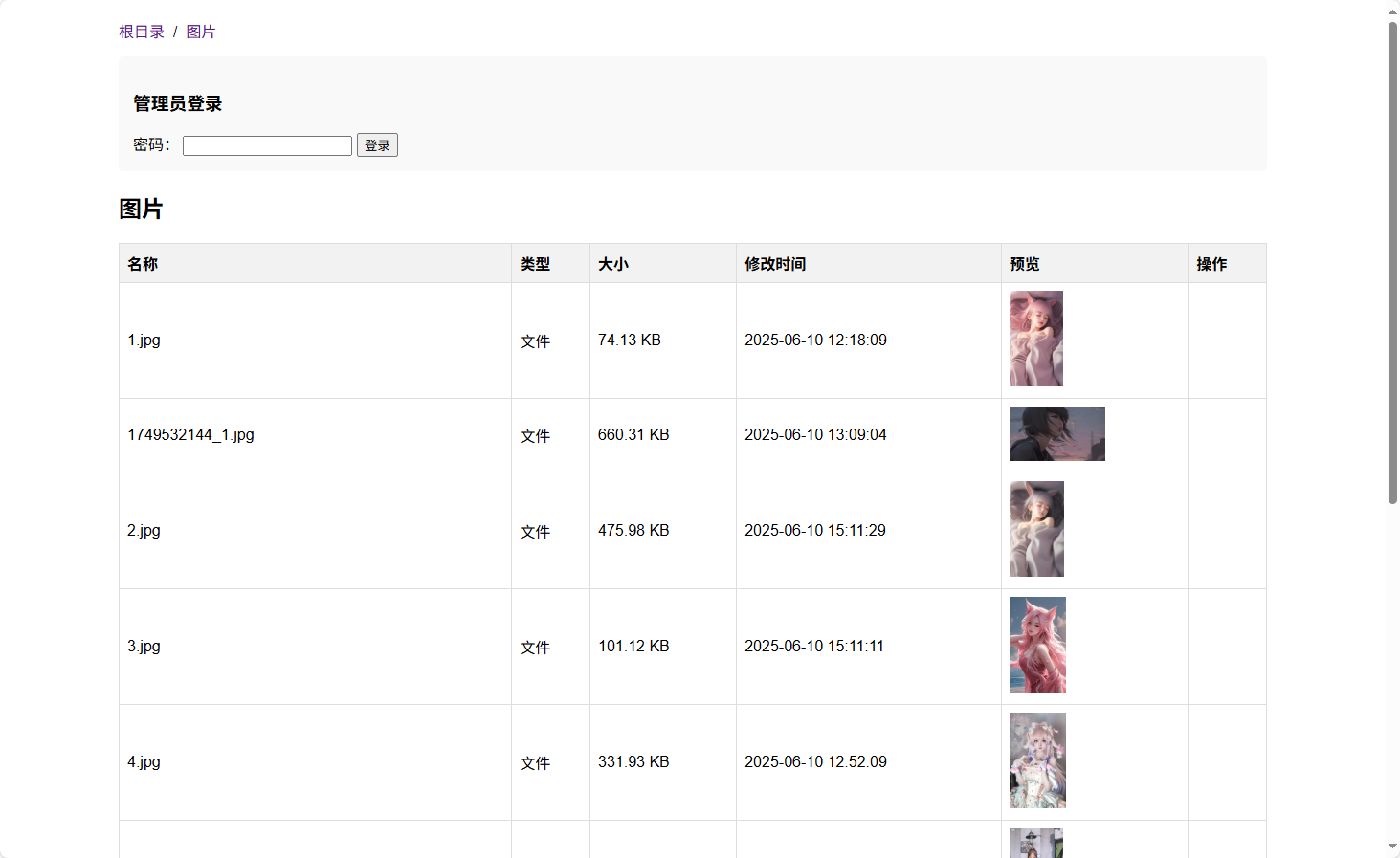The image size is (1400, 858).
Task: Click the 管理员登录 heading
Action: tap(178, 103)
